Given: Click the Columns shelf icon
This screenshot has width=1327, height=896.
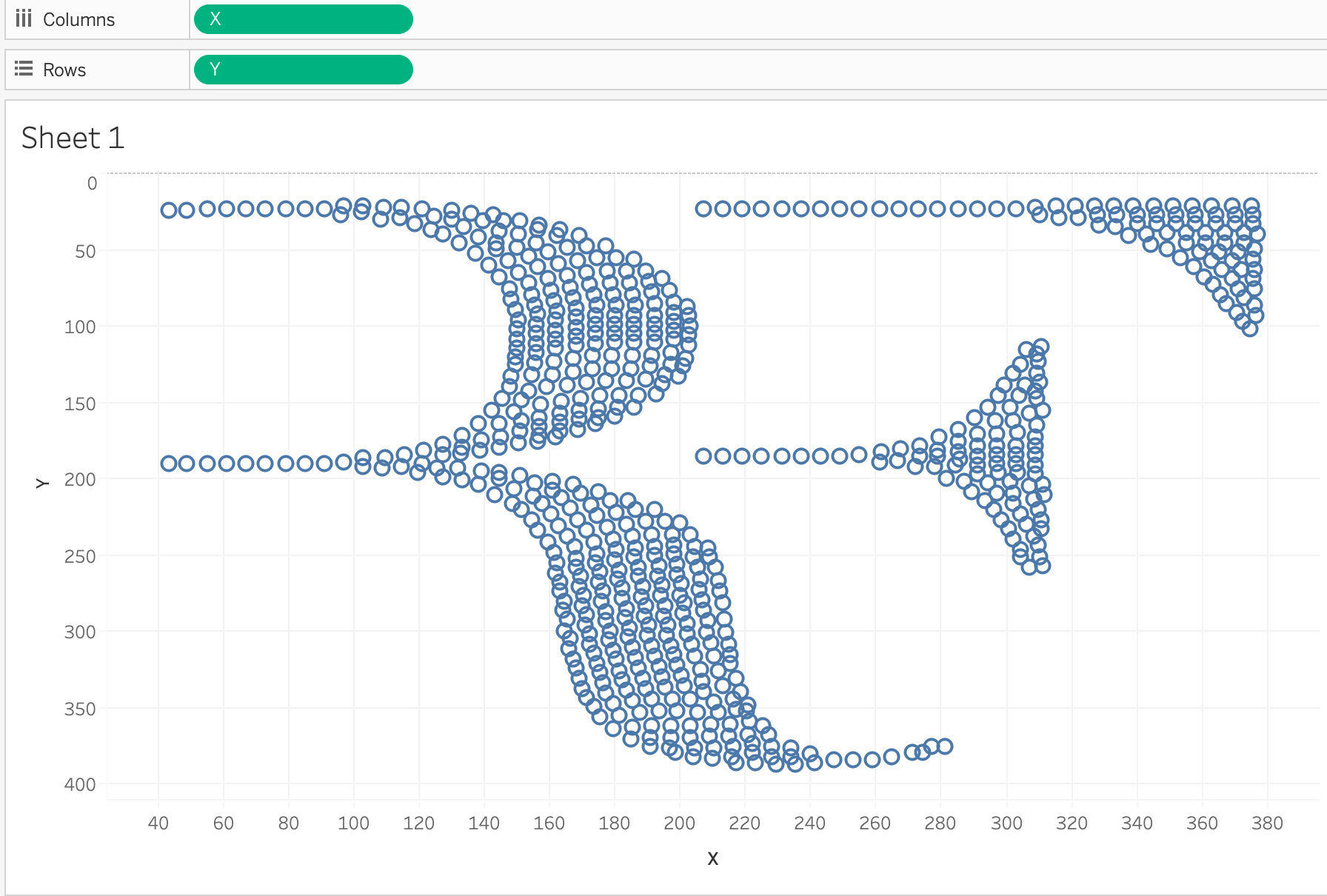Looking at the screenshot, I should (x=24, y=19).
